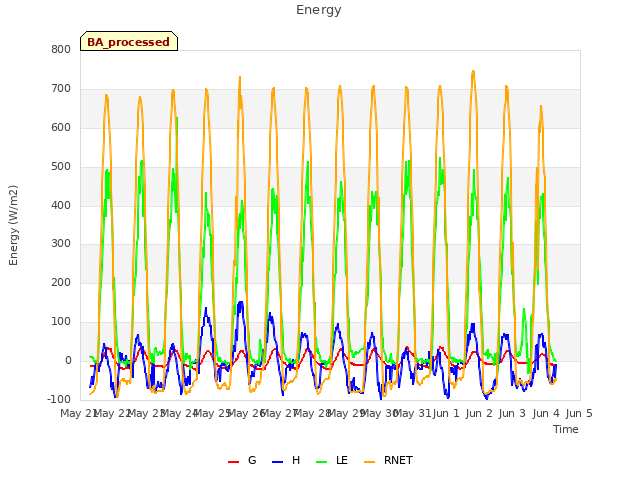The height and width of the screenshot is (480, 640).
Task: Click the Jun 4 x-axis label
Action: [x=546, y=413]
